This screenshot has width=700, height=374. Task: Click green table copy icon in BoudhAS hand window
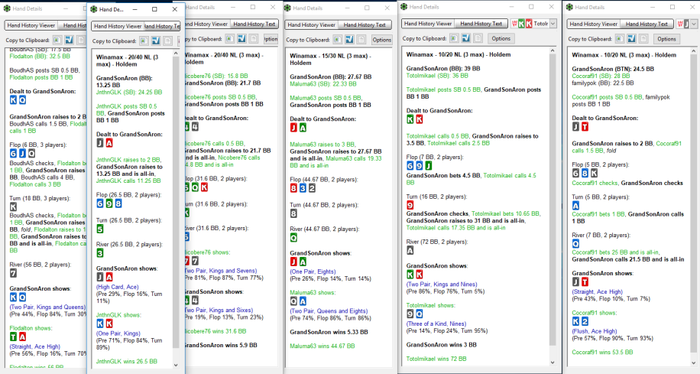pos(57,40)
